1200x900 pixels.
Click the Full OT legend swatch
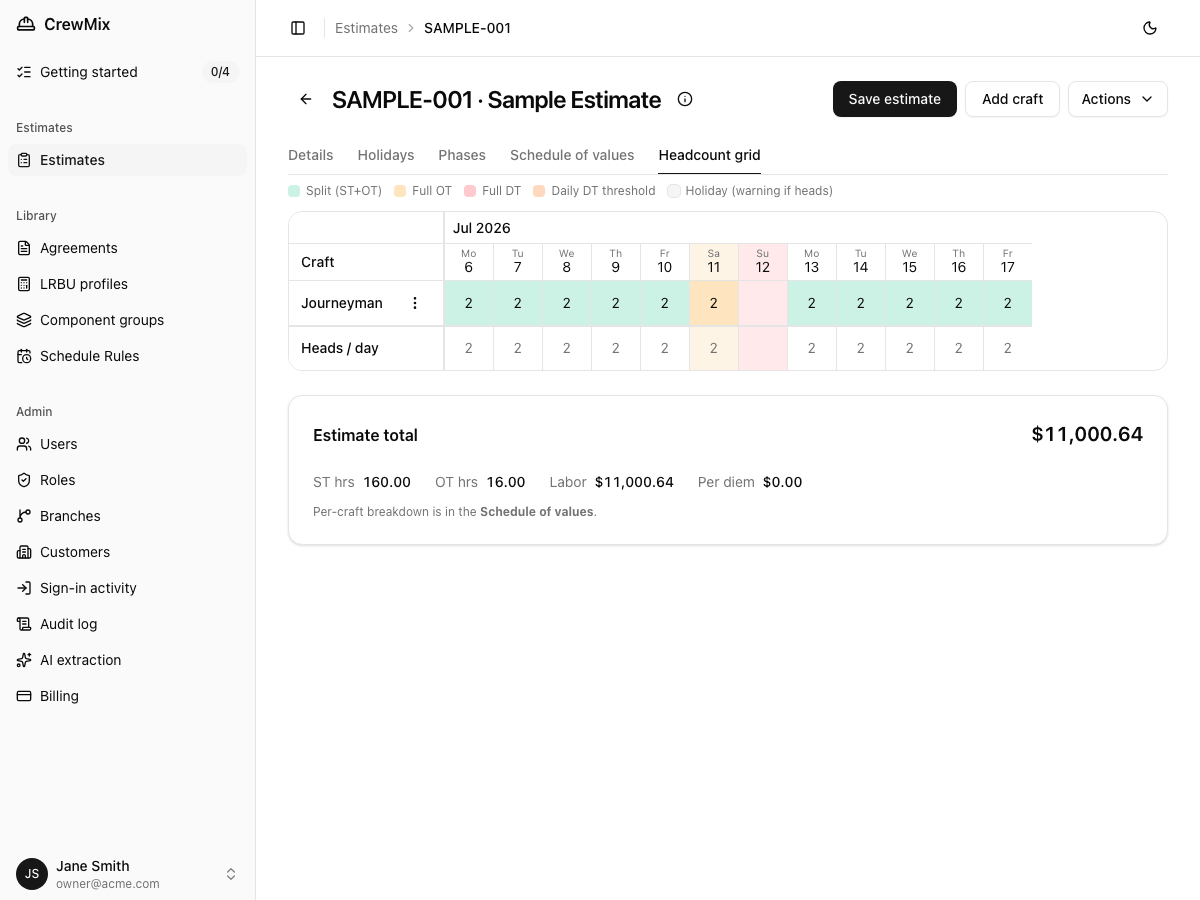(x=400, y=191)
